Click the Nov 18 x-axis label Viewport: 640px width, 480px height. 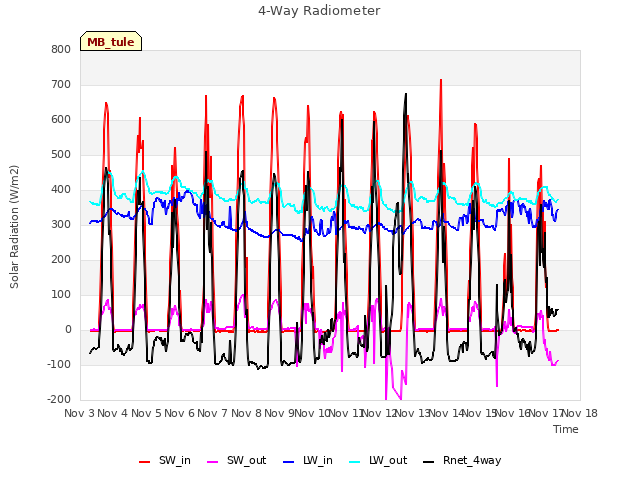[x=580, y=413]
